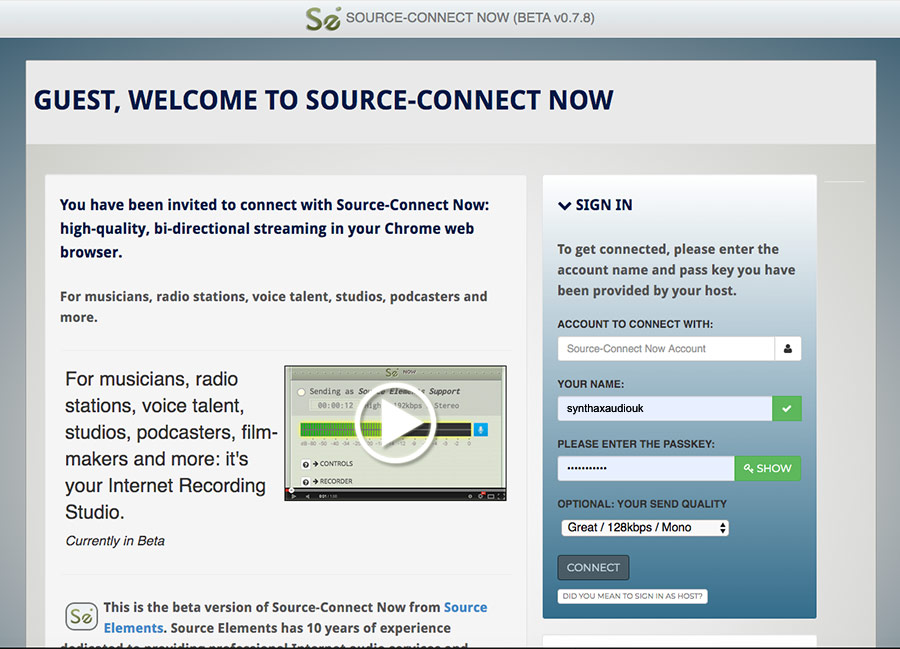
Task: Click the "Optional: Your send quality" label
Action: [642, 504]
